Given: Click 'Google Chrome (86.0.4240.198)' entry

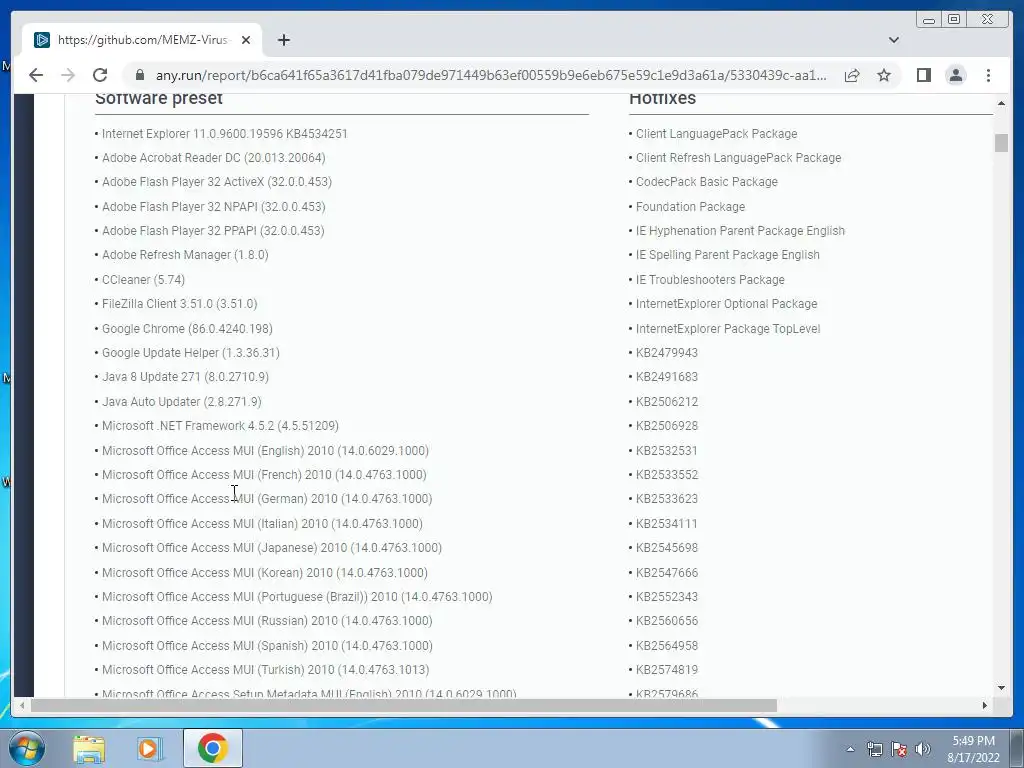Looking at the screenshot, I should point(187,329).
